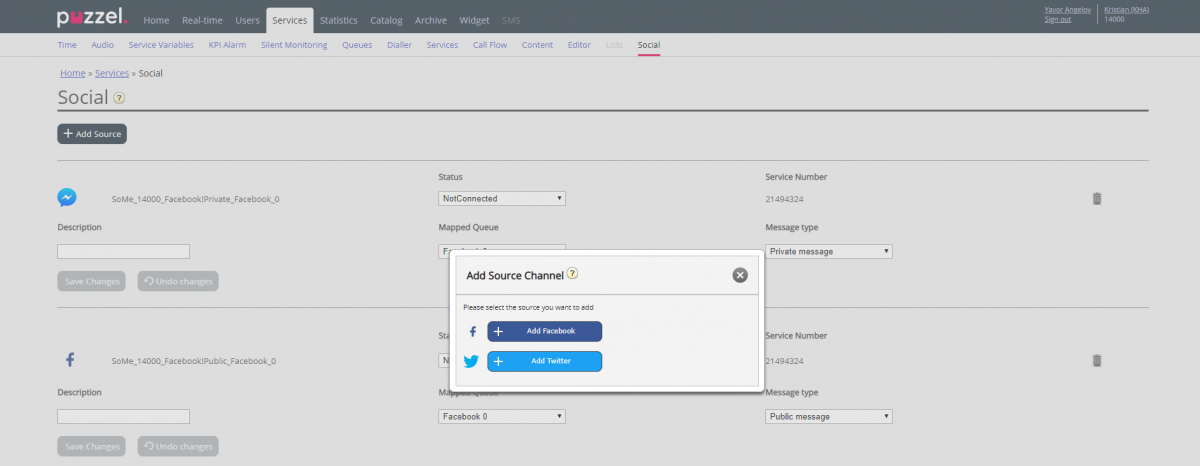Open the Public message type dropdown

[x=828, y=416]
